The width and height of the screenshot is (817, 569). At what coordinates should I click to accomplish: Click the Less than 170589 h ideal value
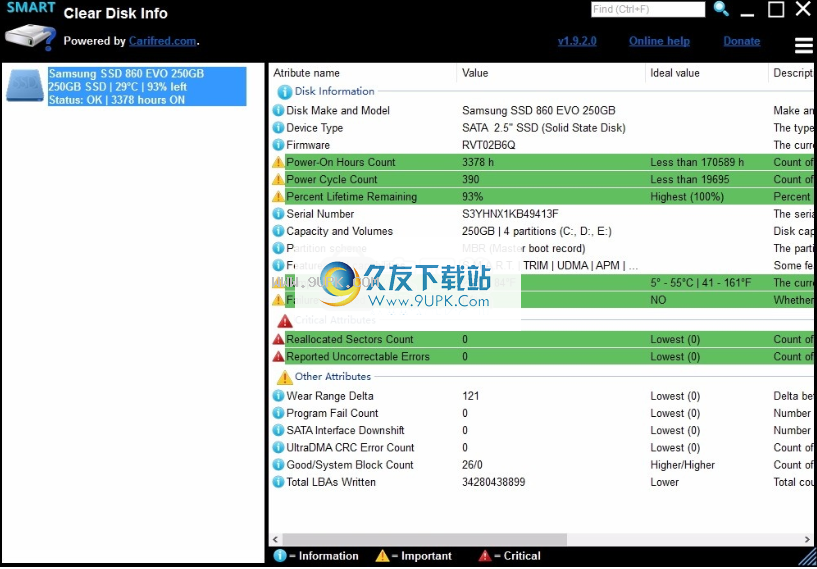click(x=697, y=162)
